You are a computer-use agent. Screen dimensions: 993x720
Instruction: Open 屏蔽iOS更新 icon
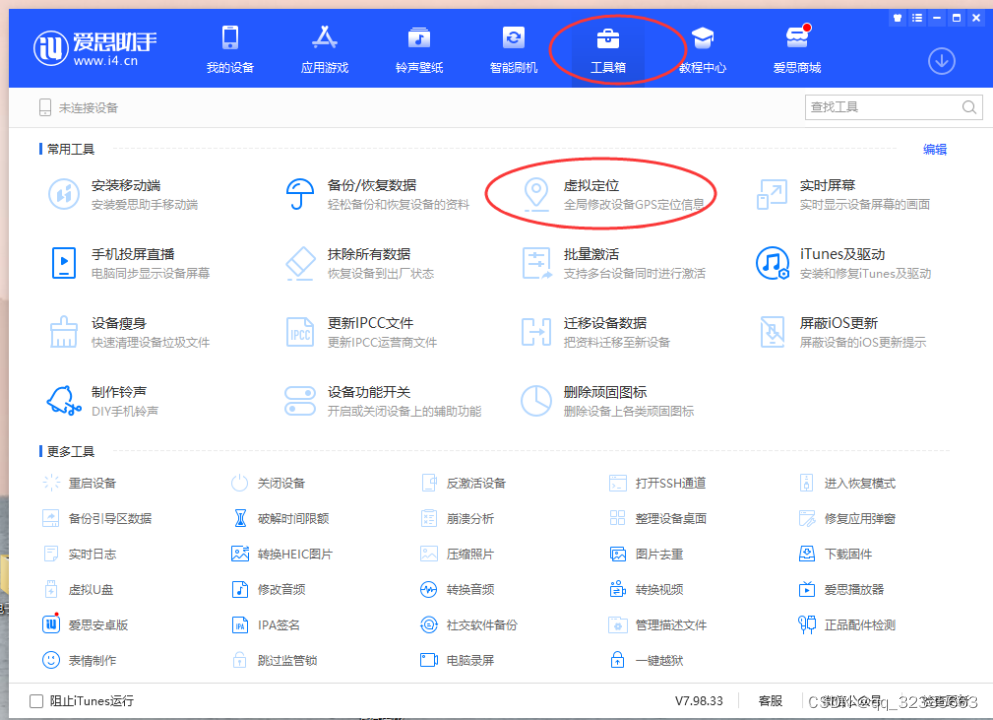point(772,332)
